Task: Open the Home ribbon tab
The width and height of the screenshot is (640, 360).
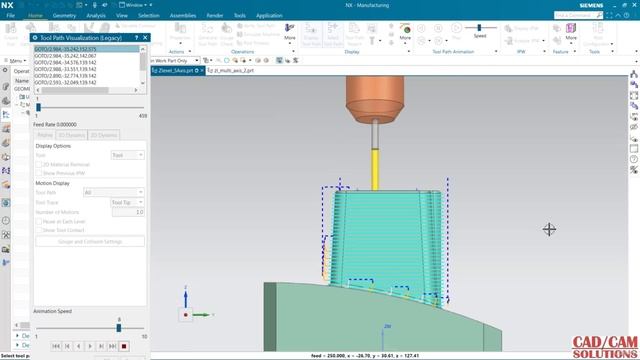Action: point(35,16)
